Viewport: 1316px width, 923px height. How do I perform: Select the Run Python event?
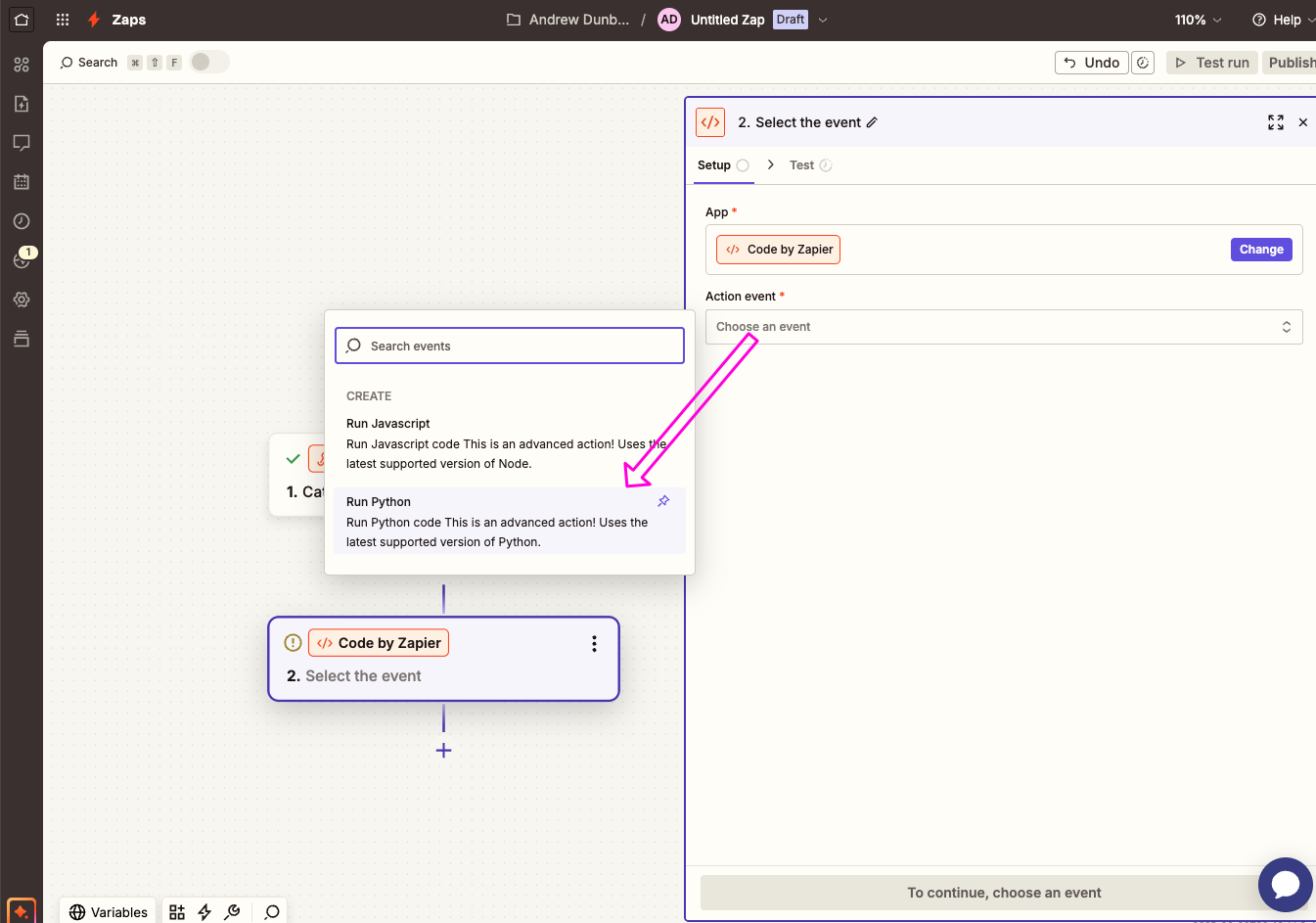pyautogui.click(x=510, y=522)
